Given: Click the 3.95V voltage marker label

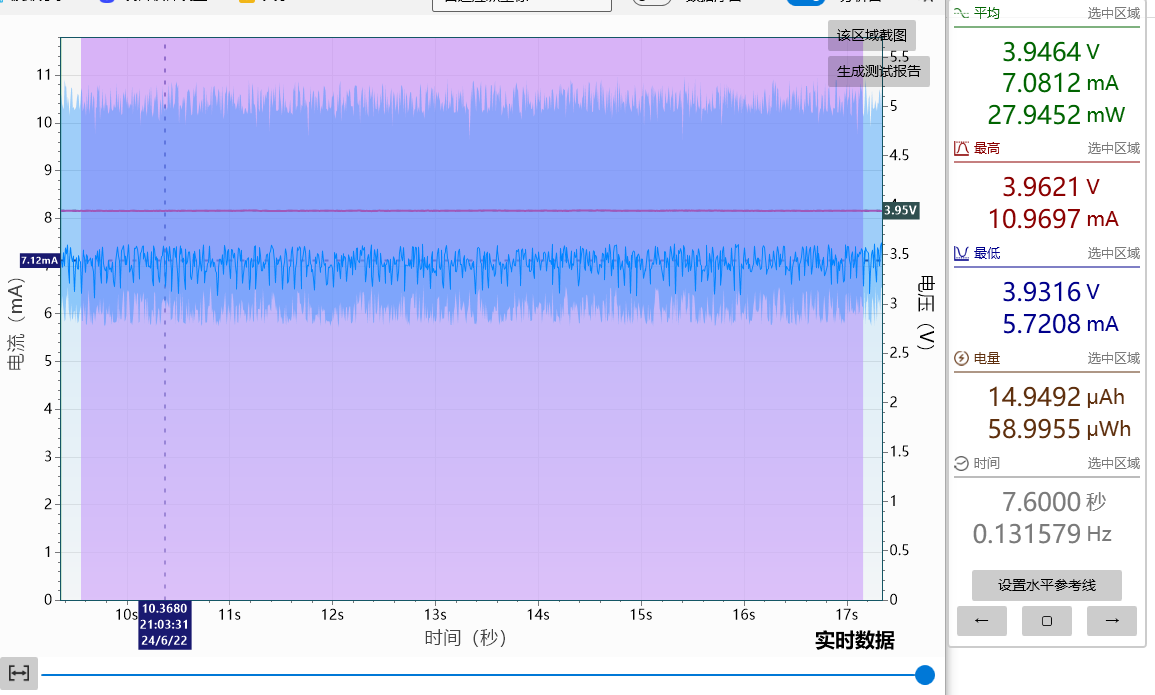Looking at the screenshot, I should coord(901,211).
